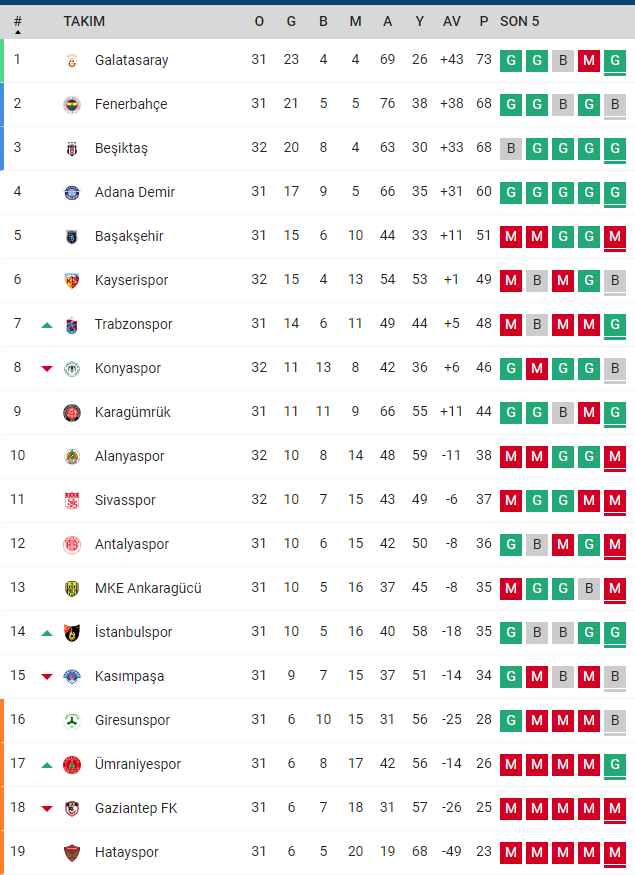
Task: Click the Galatasaray club logo
Action: tap(72, 61)
